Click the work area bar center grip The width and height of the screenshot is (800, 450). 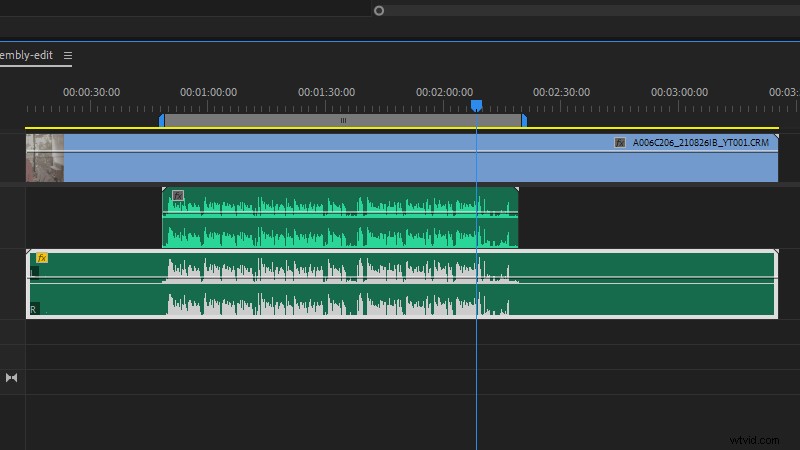click(x=343, y=120)
